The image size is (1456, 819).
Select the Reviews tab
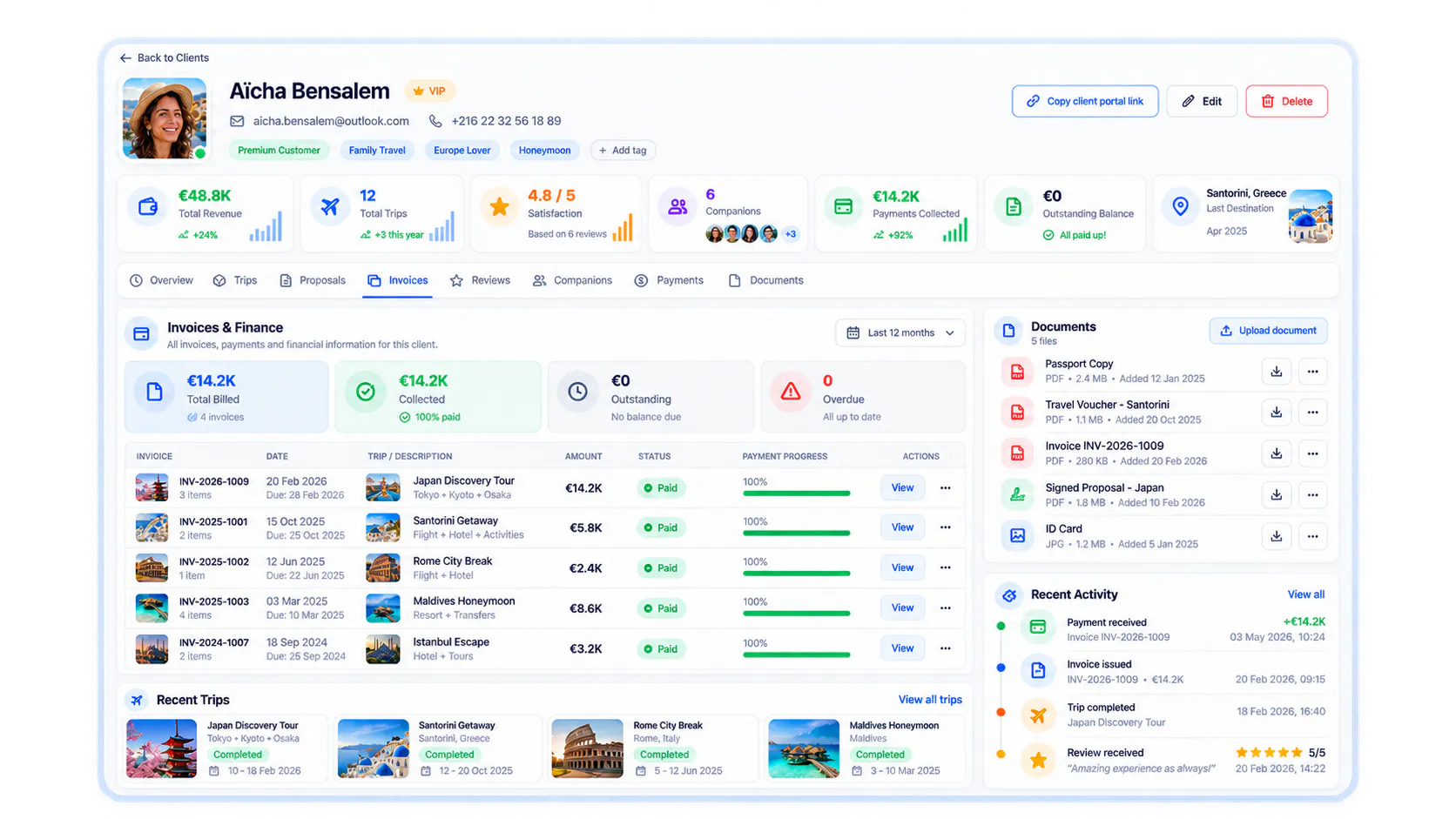pos(480,280)
